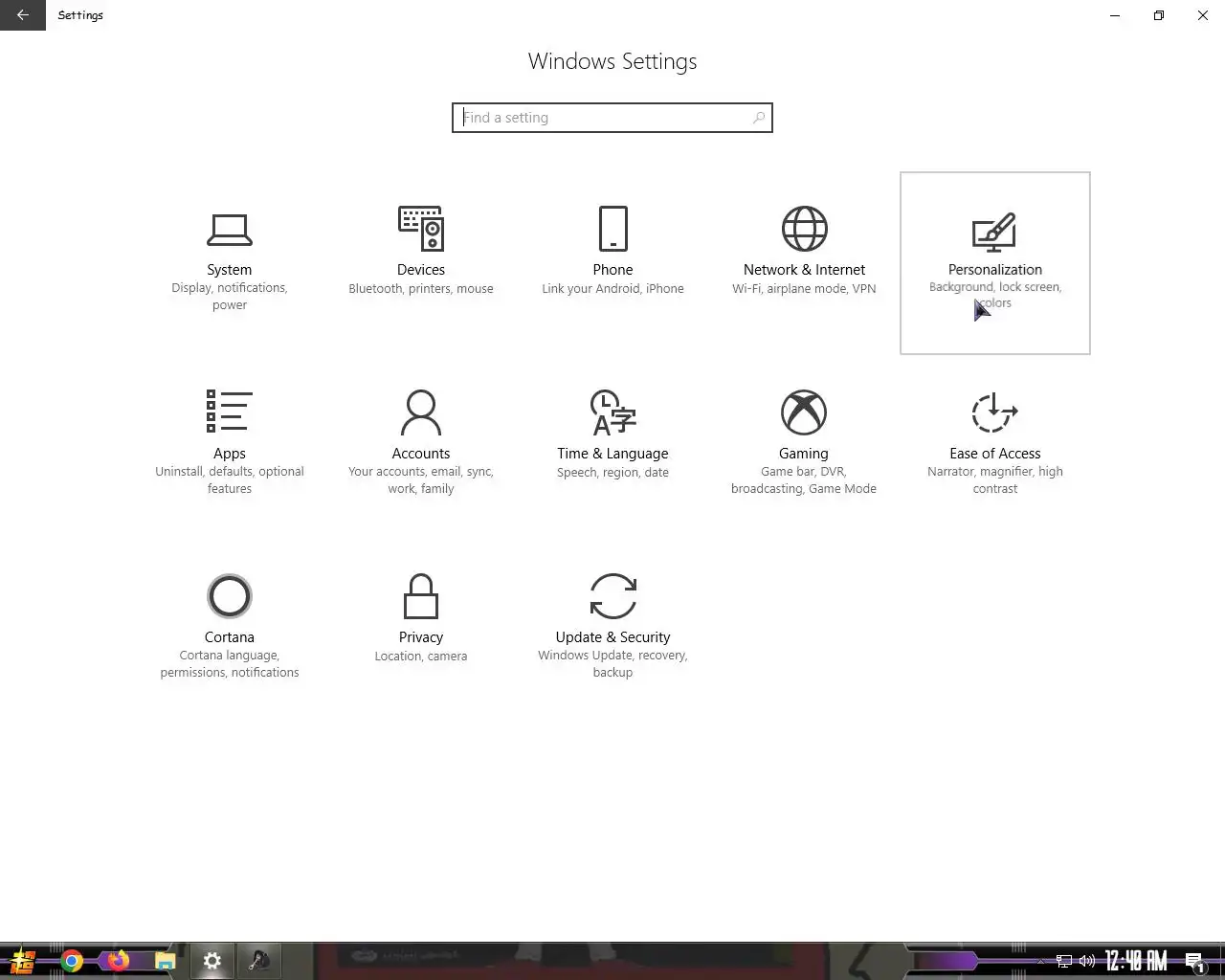The width and height of the screenshot is (1225, 980).
Task: Select the Settings gear taskbar button
Action: pyautogui.click(x=212, y=961)
